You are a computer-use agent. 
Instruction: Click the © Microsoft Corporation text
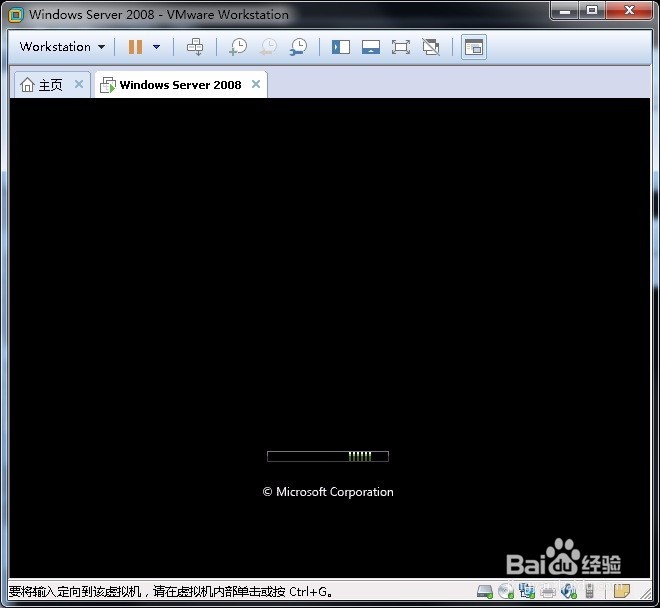click(x=328, y=492)
